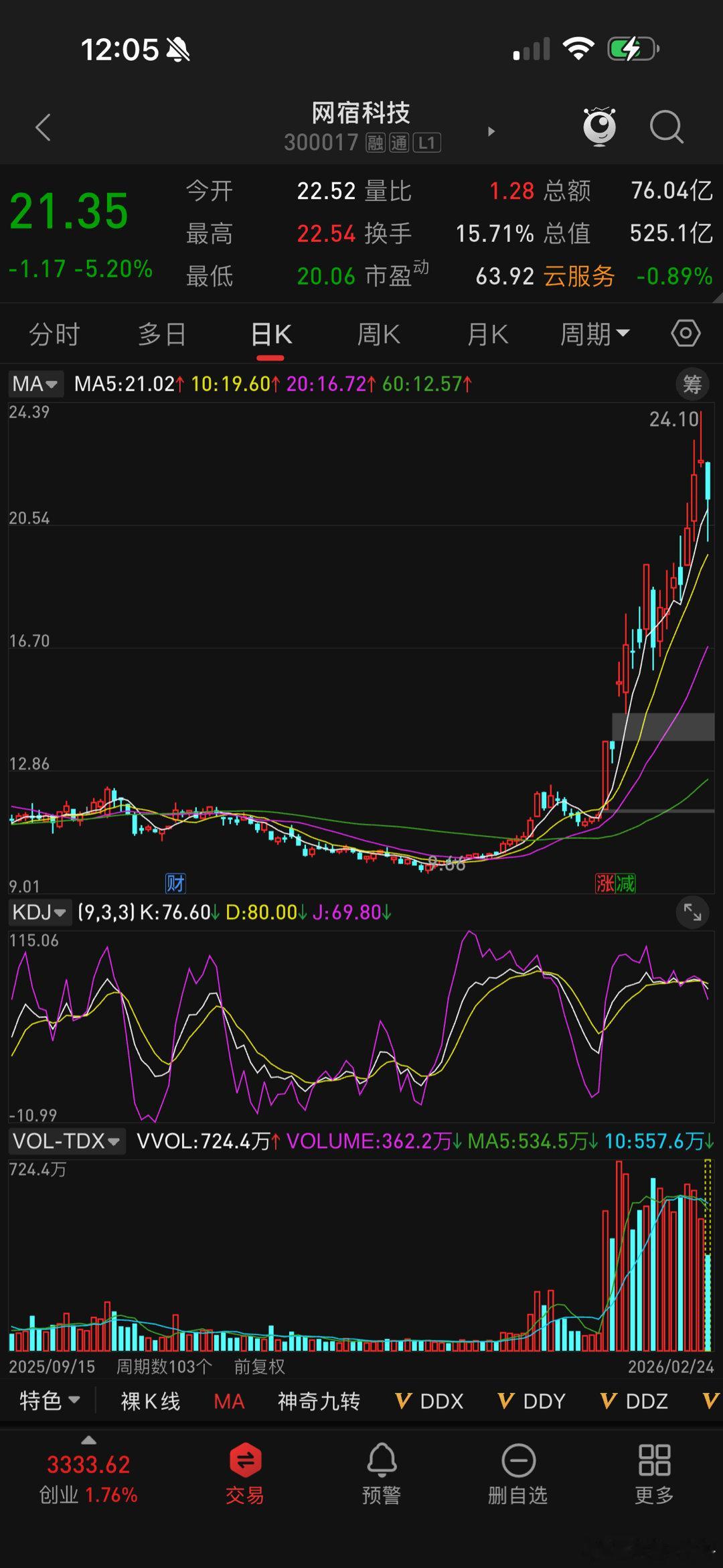Open the MA indicator dropdown

35,384
